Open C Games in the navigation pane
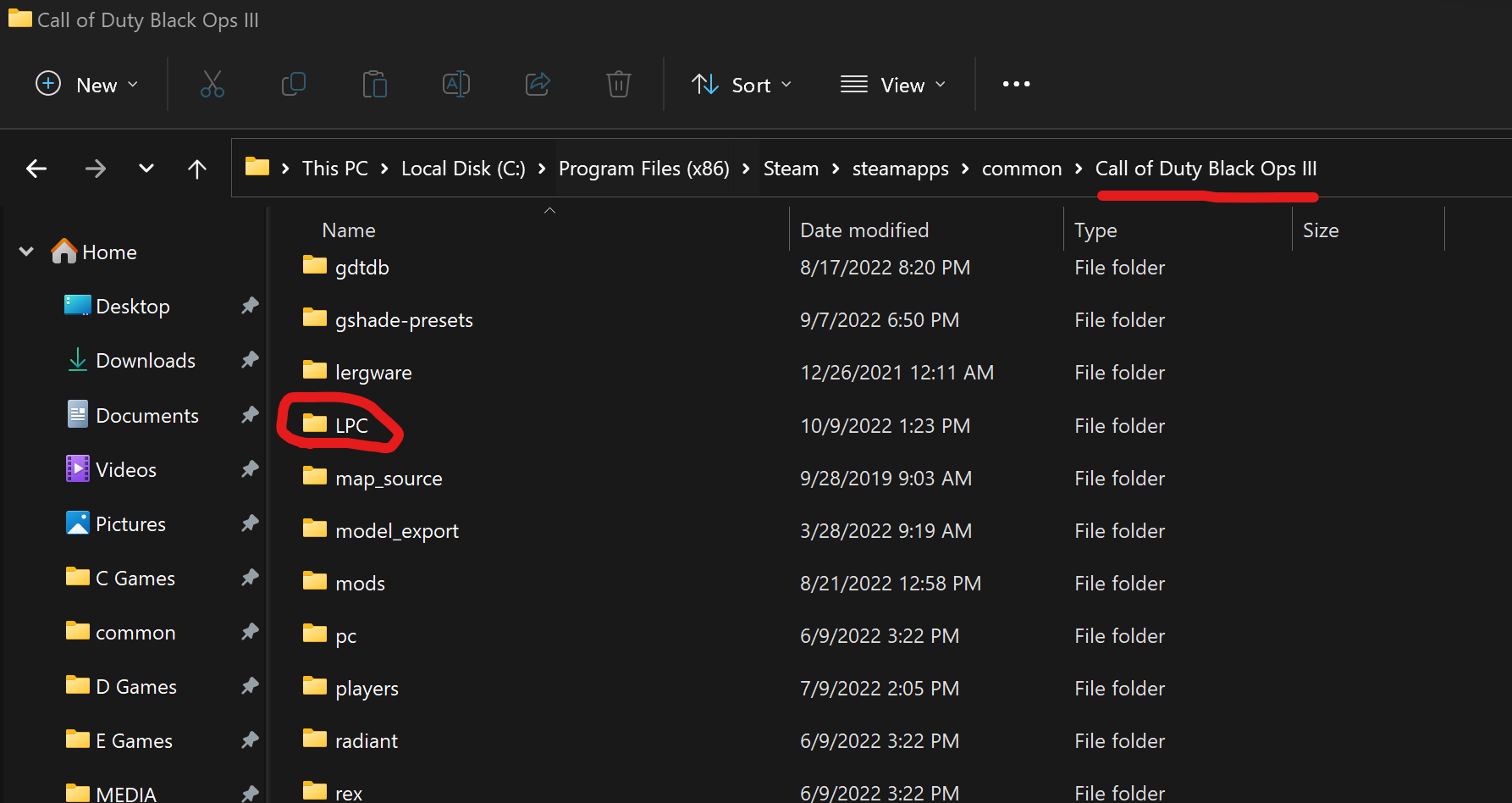The image size is (1512, 803). point(135,578)
